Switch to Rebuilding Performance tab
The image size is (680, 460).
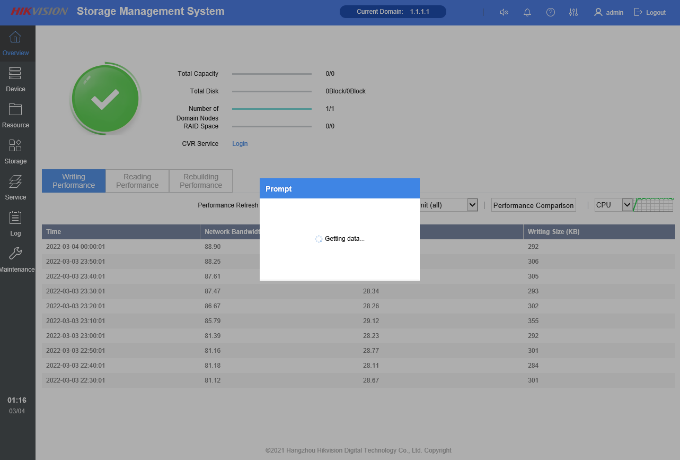tap(201, 181)
